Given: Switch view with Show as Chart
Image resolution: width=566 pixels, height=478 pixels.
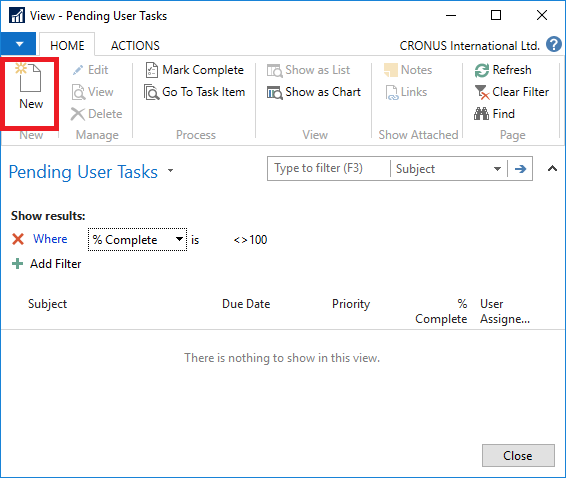Looking at the screenshot, I should pos(314,92).
